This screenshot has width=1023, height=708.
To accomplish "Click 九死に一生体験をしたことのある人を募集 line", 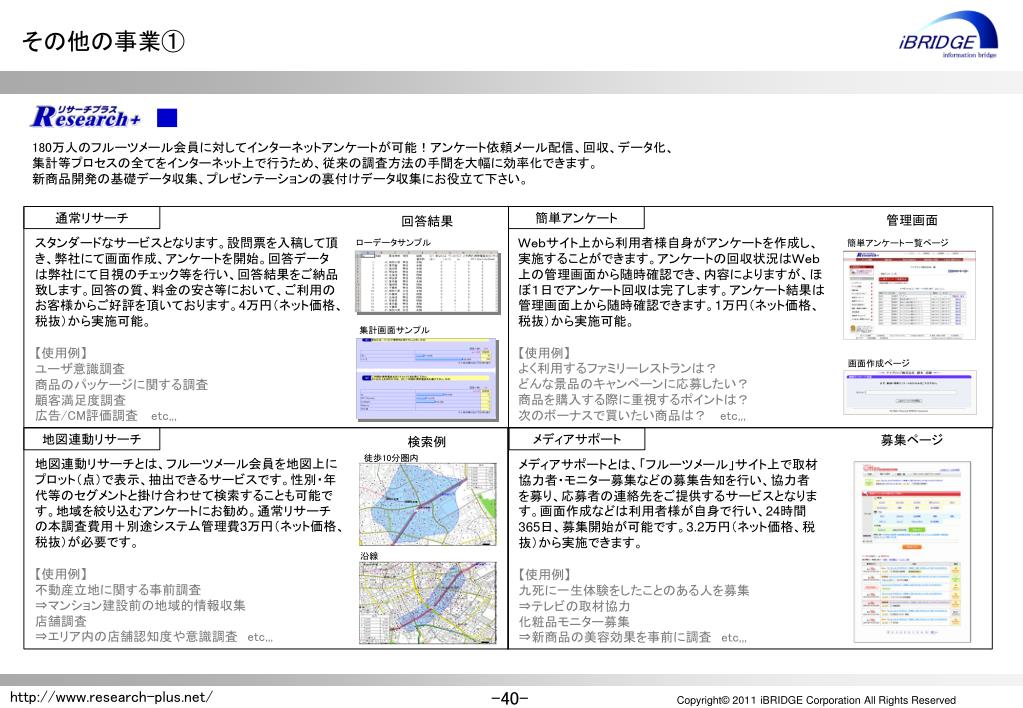I will (634, 591).
